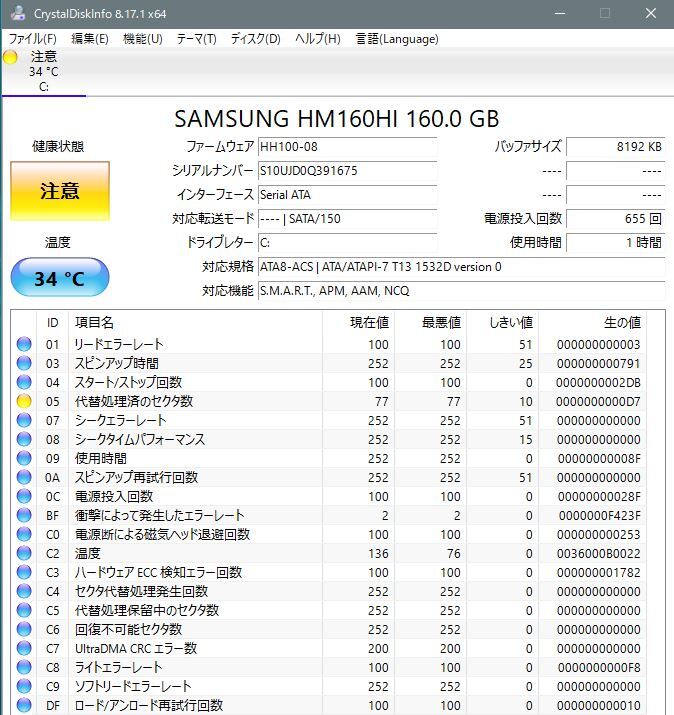674x715 pixels.
Task: Click the yellow caution icon for row 05
Action: 24,401
